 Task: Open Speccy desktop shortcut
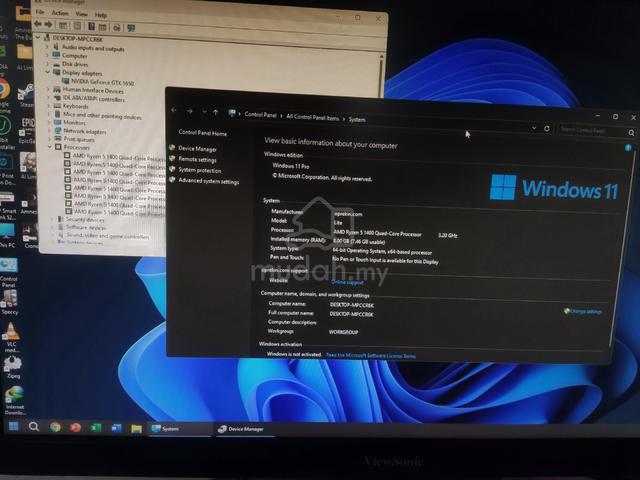[9, 302]
